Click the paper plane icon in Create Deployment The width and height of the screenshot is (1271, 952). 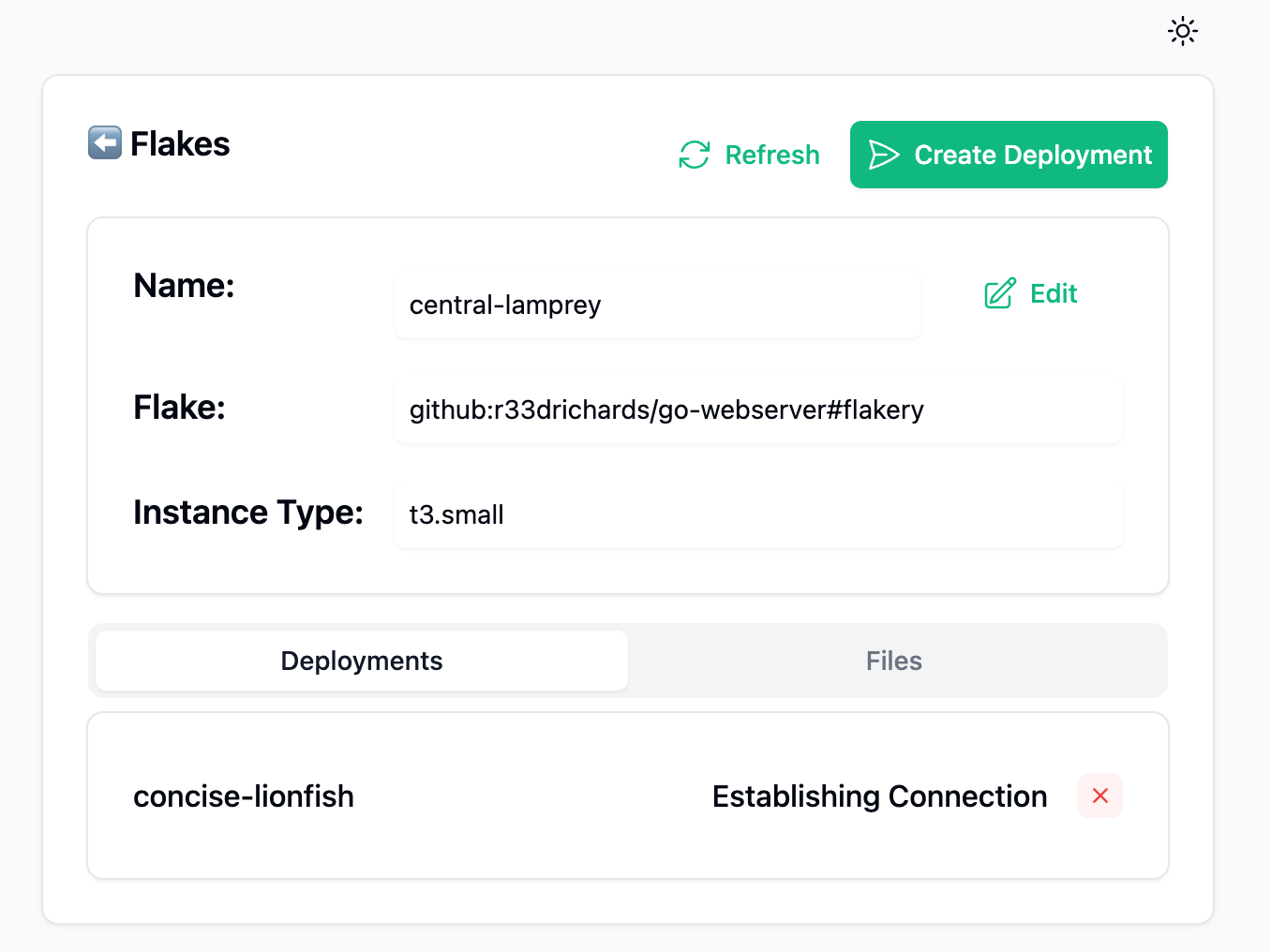883,155
